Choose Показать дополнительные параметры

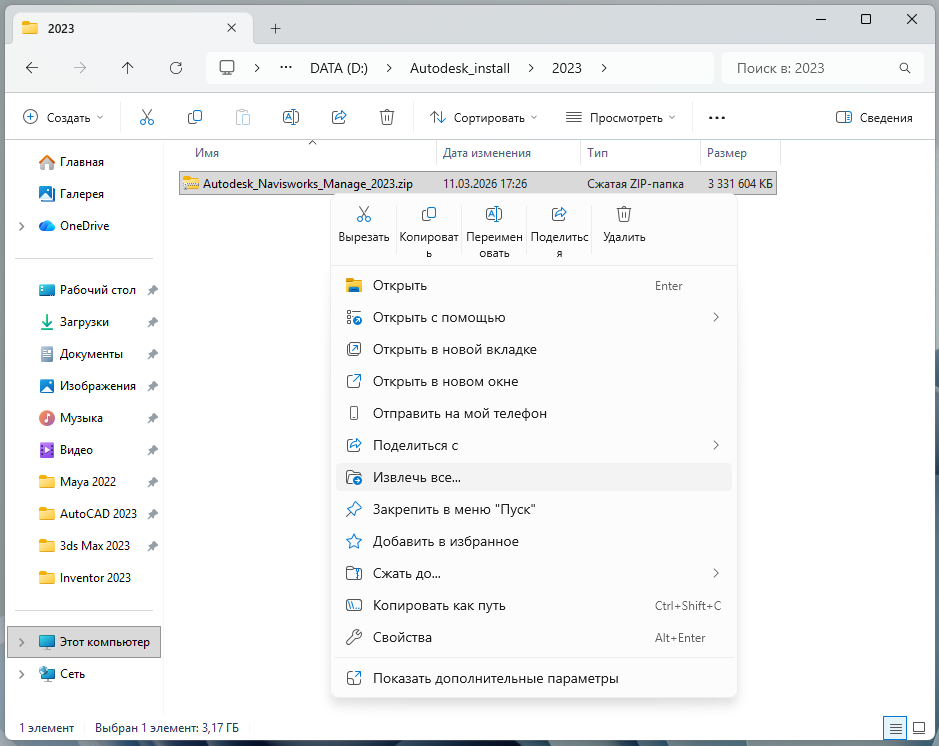click(534, 678)
